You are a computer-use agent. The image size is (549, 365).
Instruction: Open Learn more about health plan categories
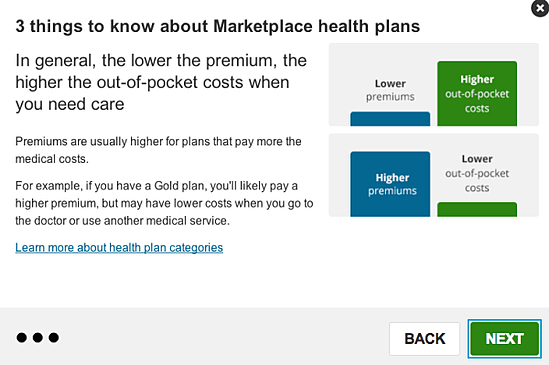(119, 248)
